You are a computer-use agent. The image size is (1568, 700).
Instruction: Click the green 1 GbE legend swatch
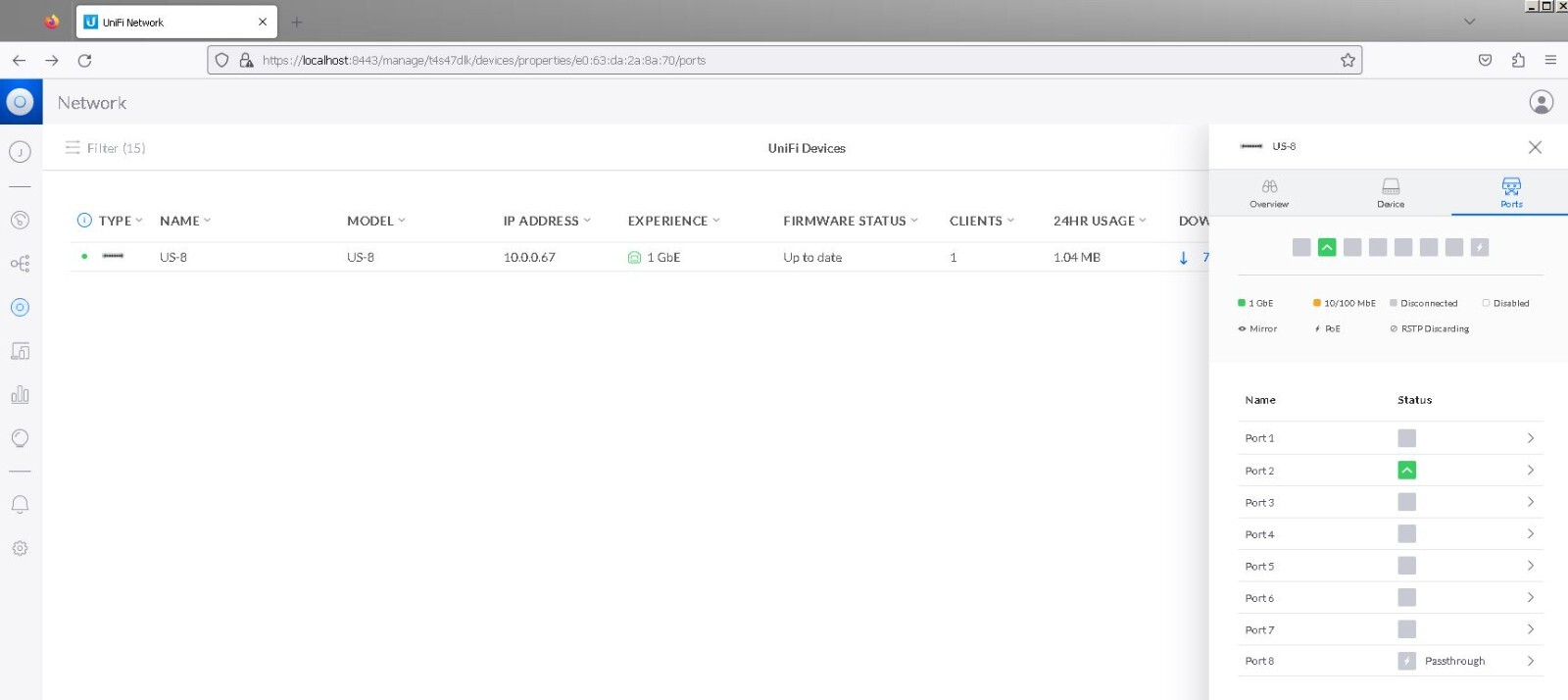point(1242,303)
